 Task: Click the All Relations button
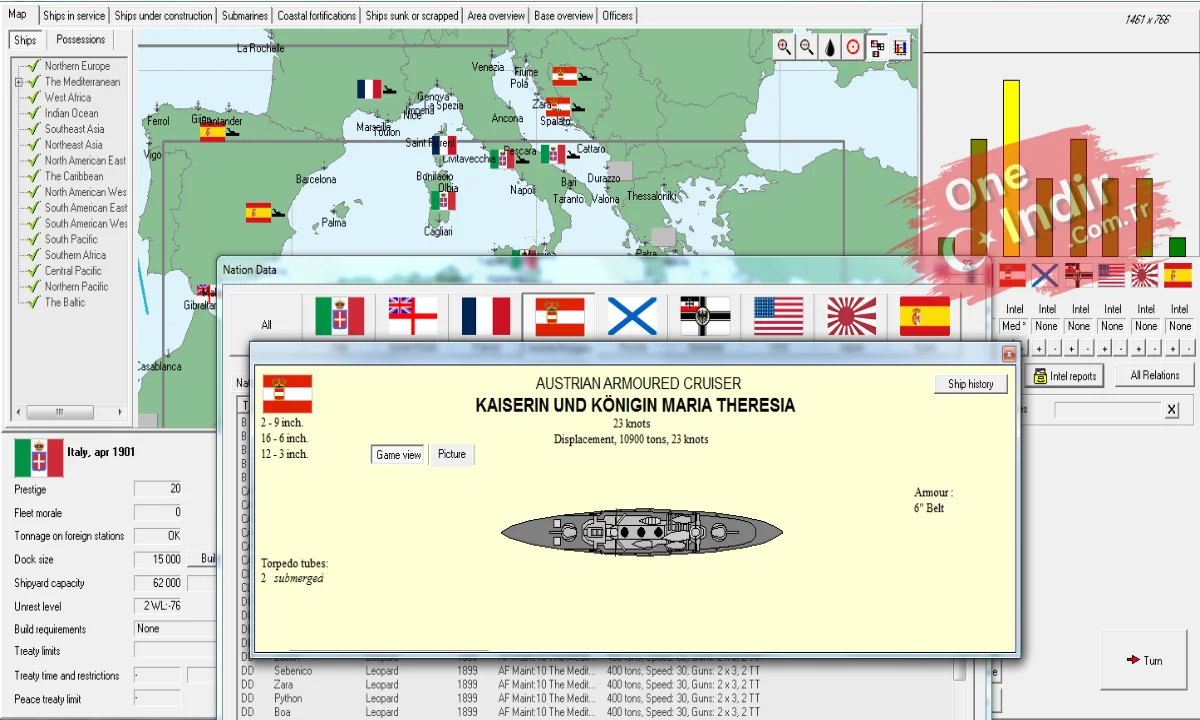pyautogui.click(x=1154, y=376)
